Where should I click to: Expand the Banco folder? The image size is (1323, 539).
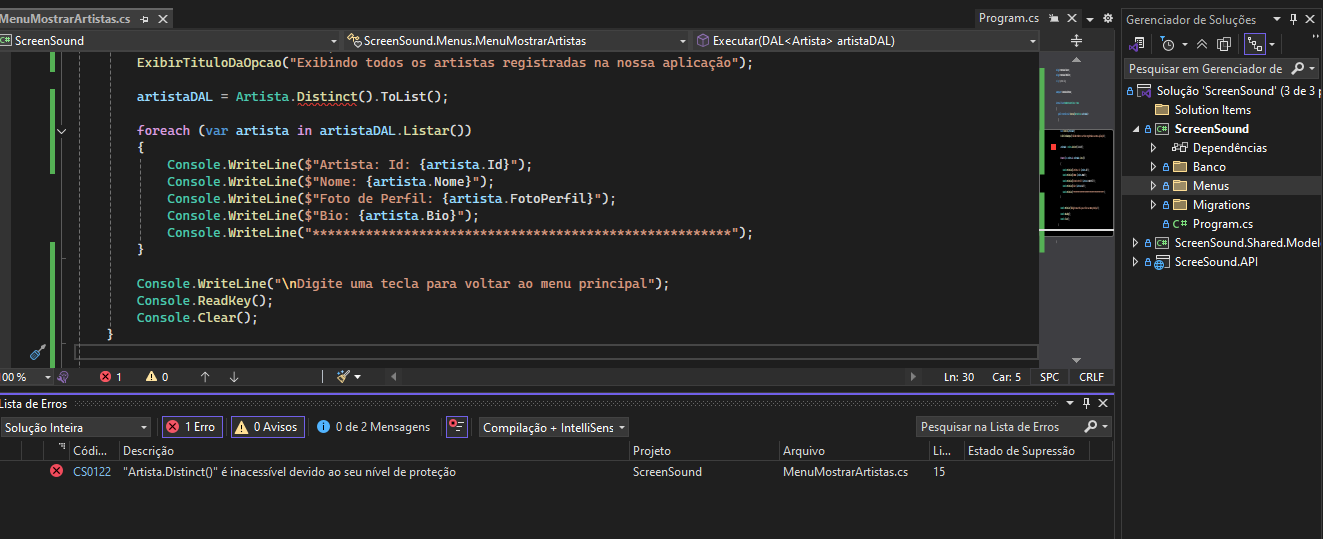[1154, 167]
